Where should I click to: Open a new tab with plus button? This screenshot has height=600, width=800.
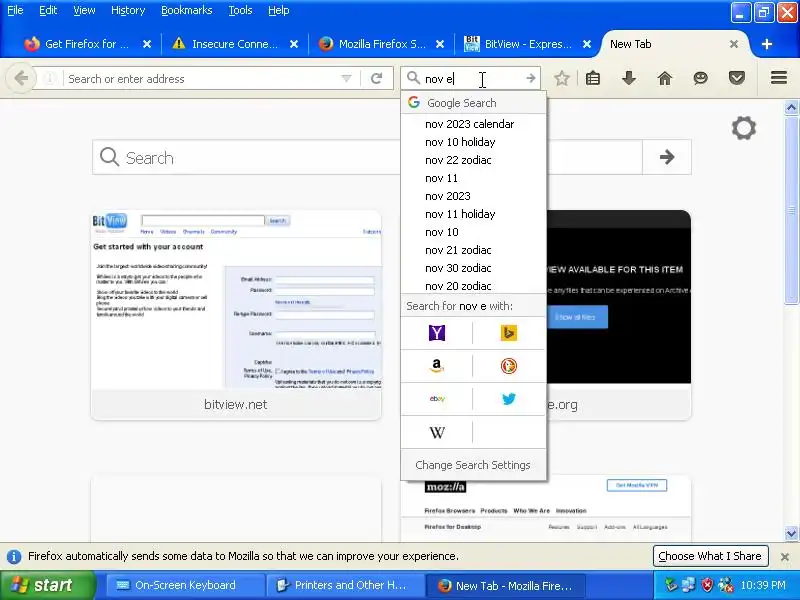(766, 44)
